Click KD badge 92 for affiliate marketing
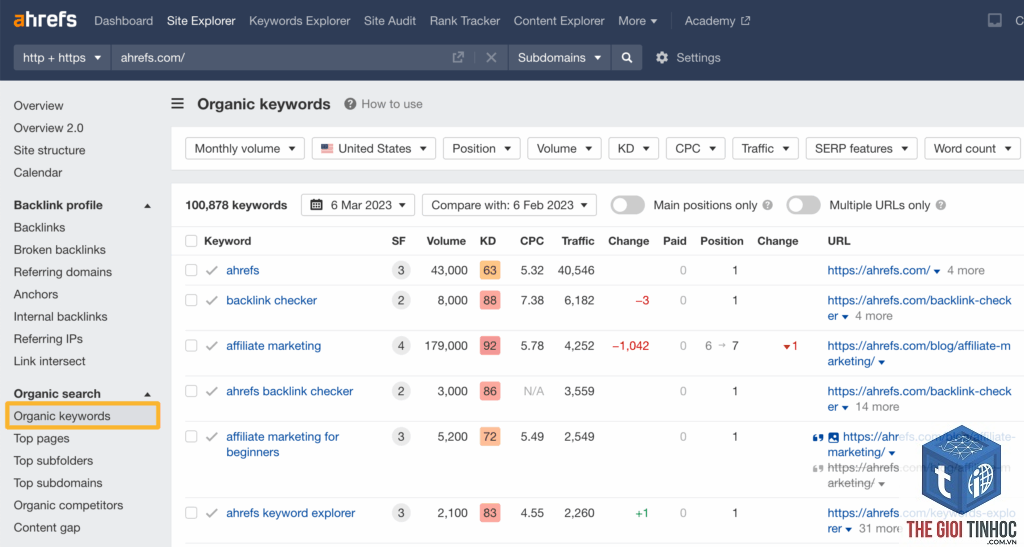The image size is (1024, 547). coord(490,346)
